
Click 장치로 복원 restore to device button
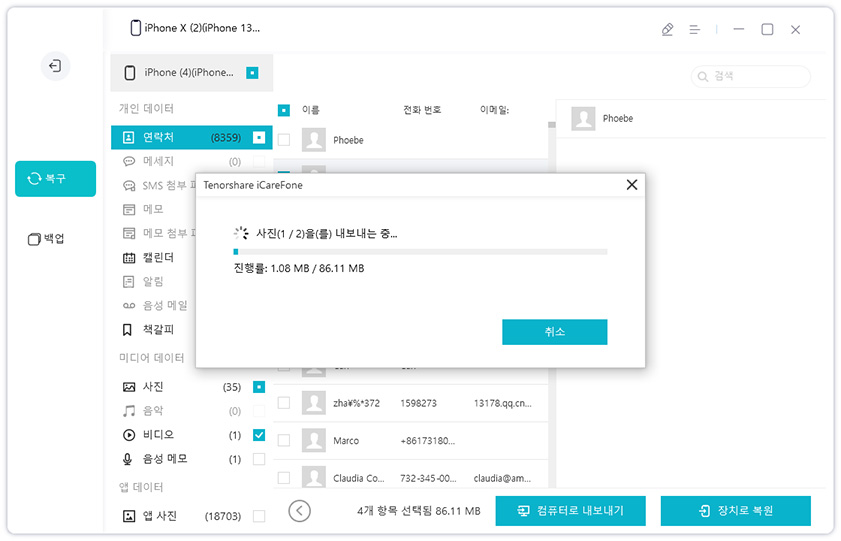pyautogui.click(x=735, y=511)
